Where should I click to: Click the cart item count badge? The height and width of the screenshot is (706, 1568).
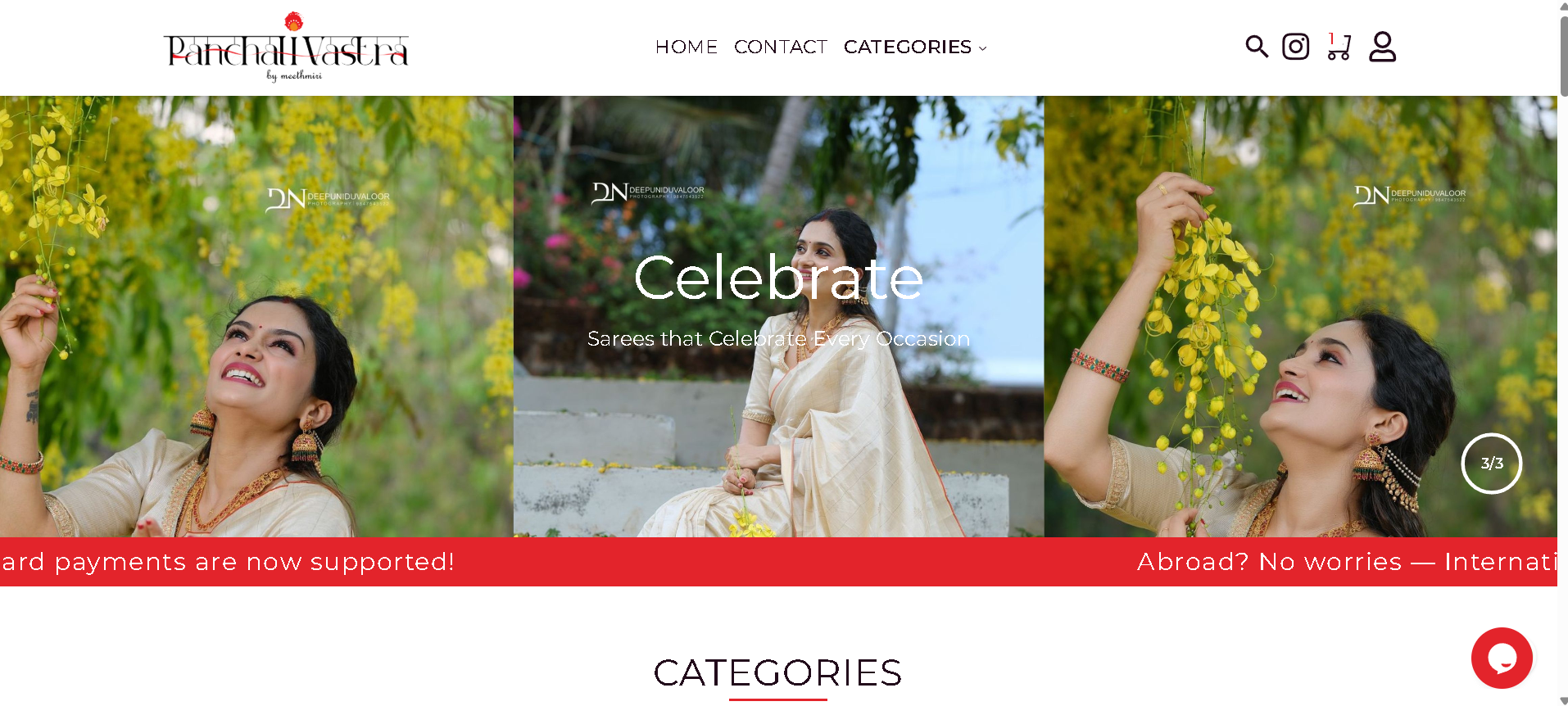[1331, 38]
